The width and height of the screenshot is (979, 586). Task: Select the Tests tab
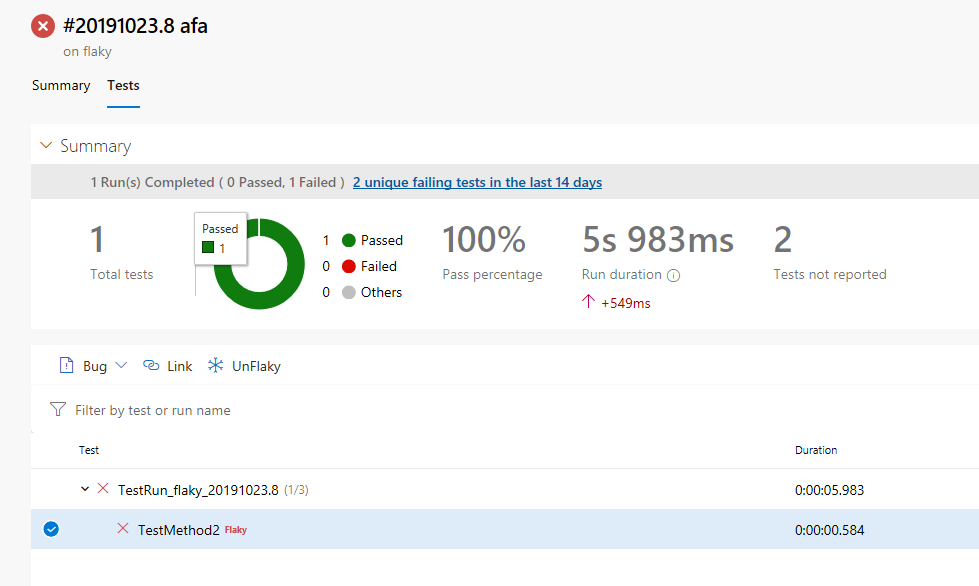[123, 85]
